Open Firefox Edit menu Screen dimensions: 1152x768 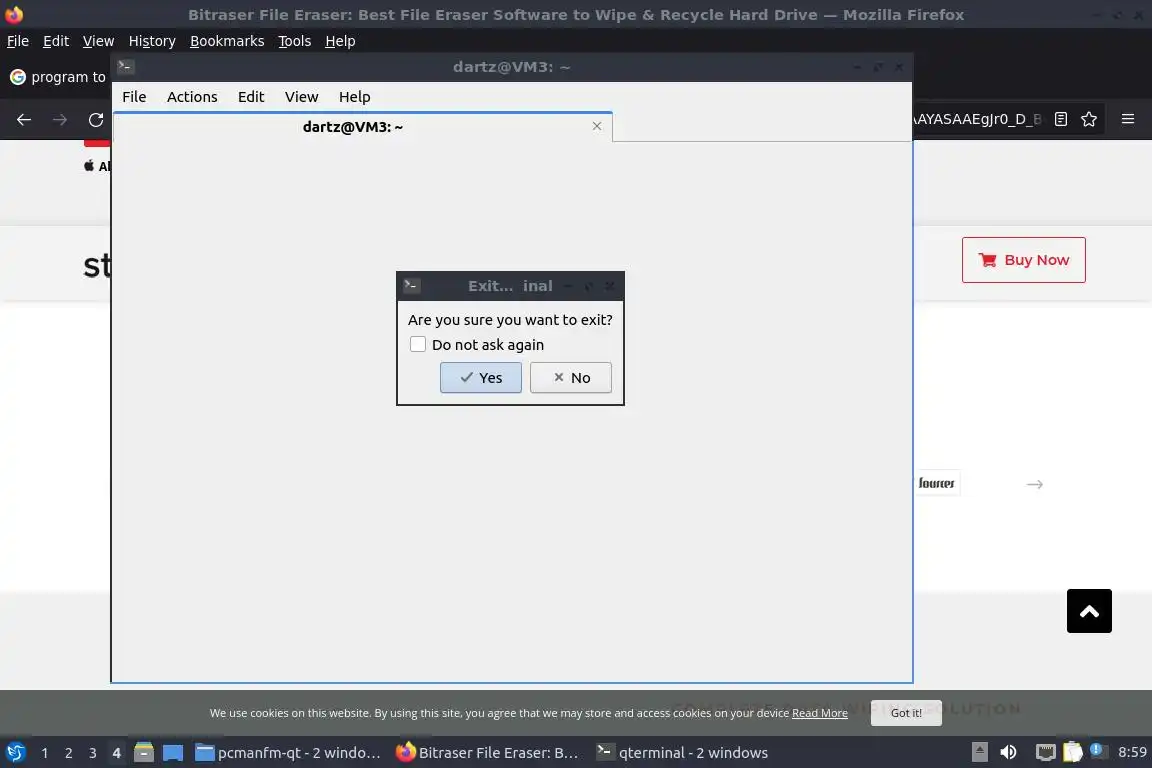pyautogui.click(x=56, y=41)
